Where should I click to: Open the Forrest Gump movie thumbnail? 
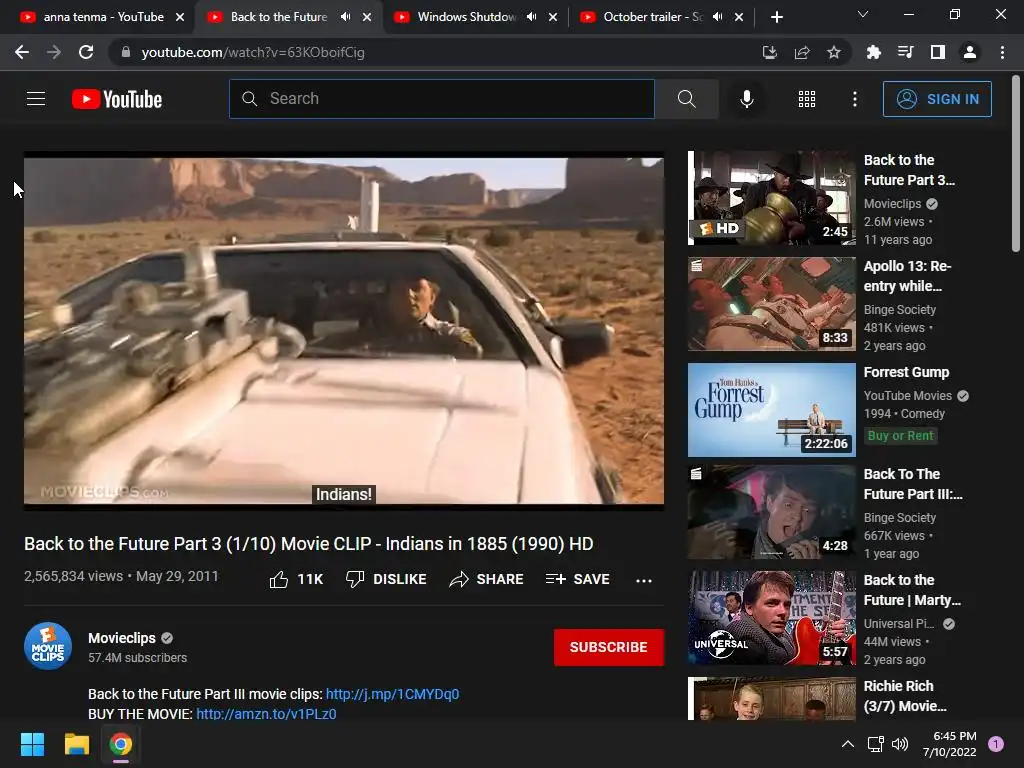pyautogui.click(x=772, y=410)
